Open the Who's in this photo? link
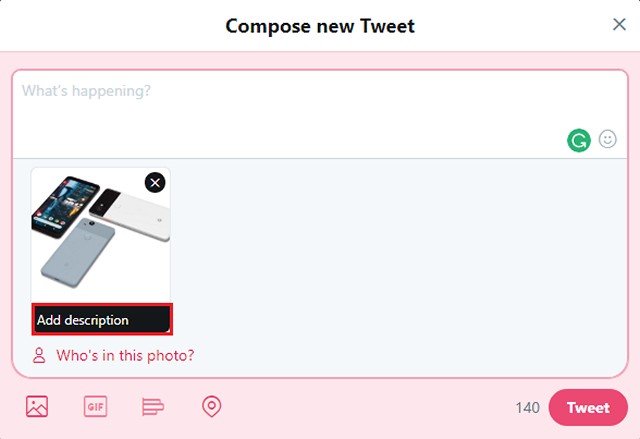 click(x=125, y=355)
